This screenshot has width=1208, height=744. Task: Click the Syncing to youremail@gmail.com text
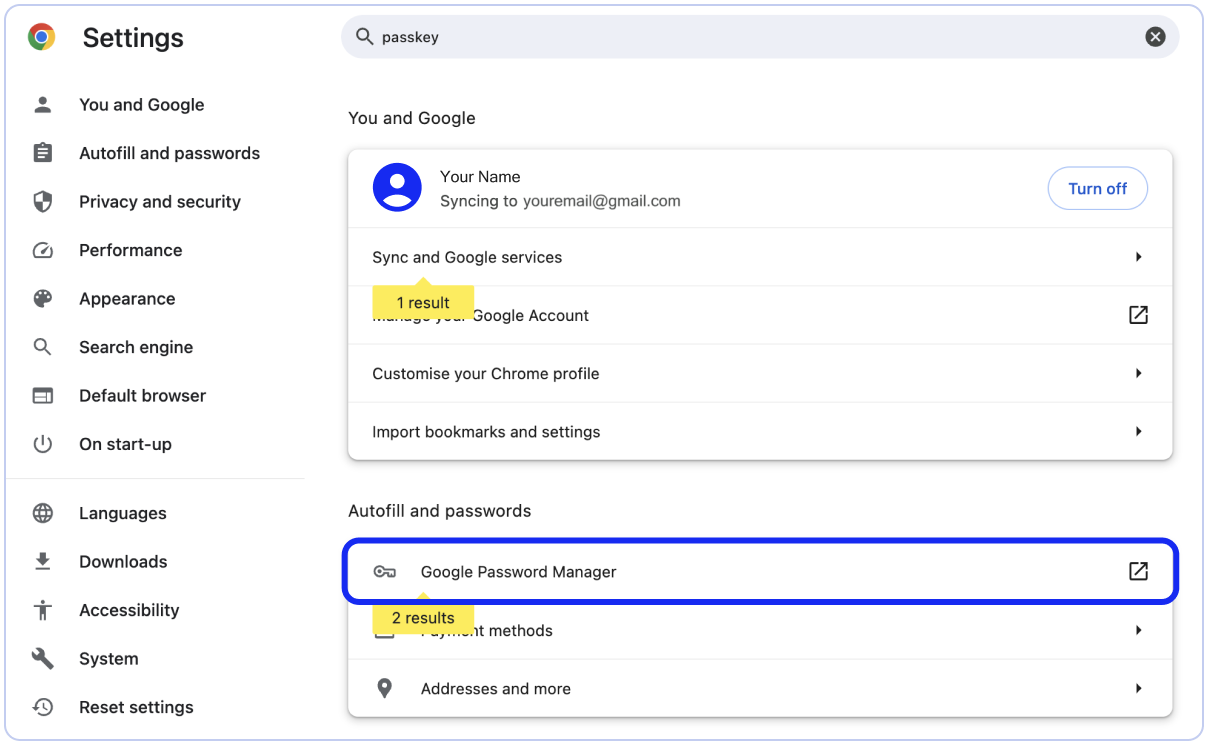(560, 200)
